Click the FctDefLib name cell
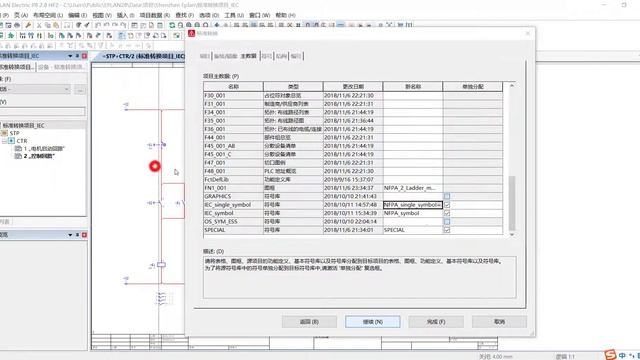The image size is (640, 360). click(233, 180)
